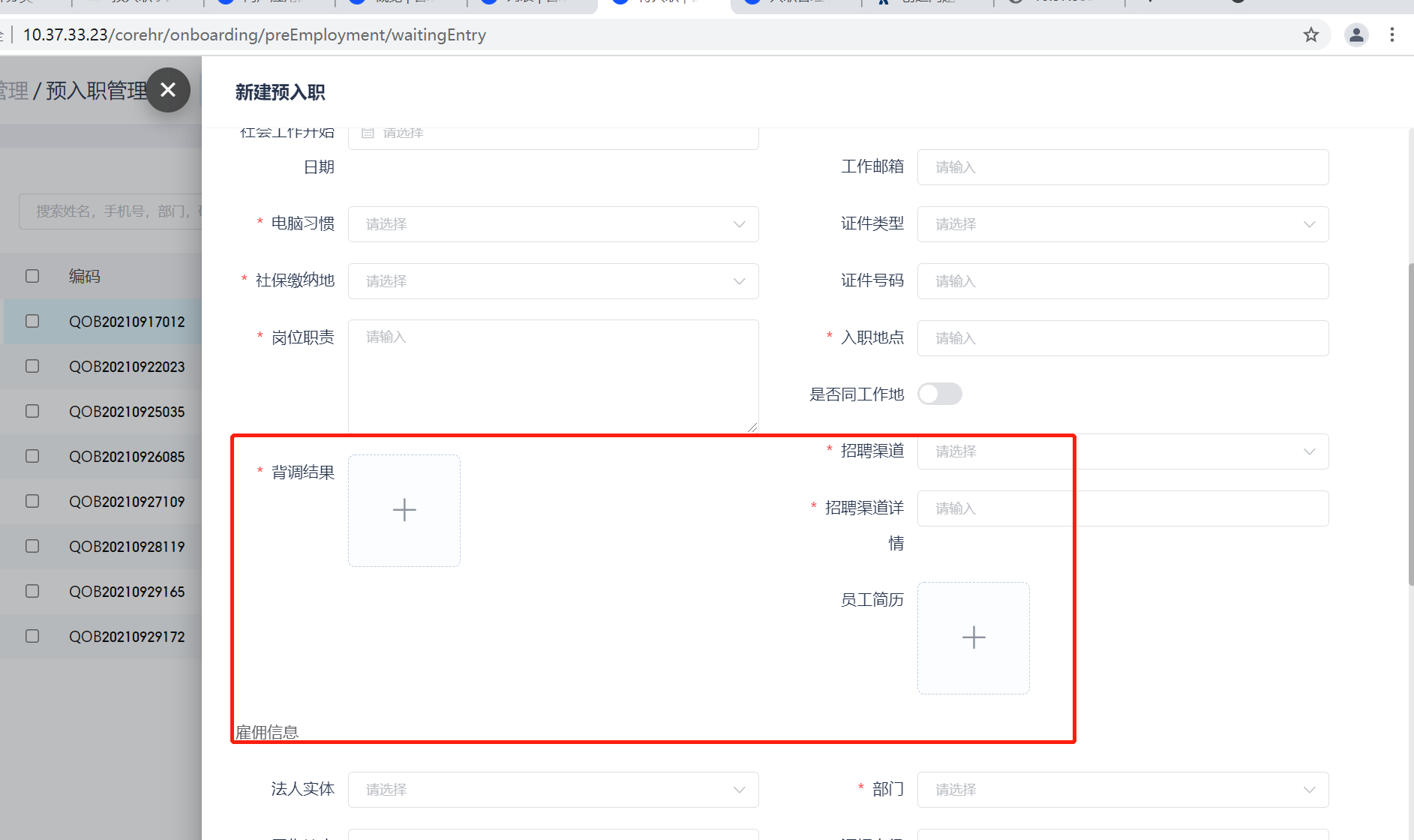Focus the 岗位职责 text area

553,376
